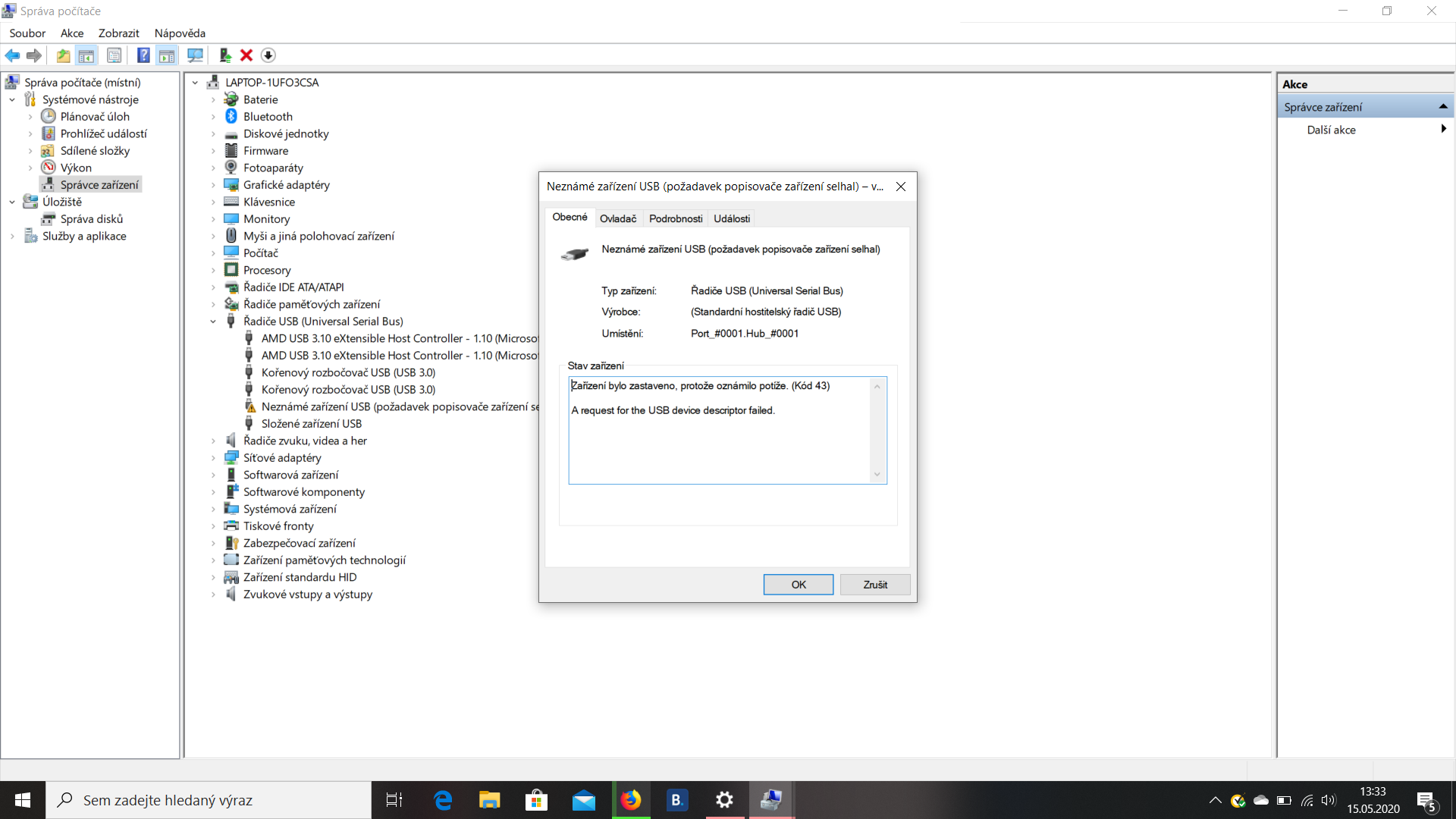
Task: Click the OK button in dialog
Action: (x=798, y=585)
